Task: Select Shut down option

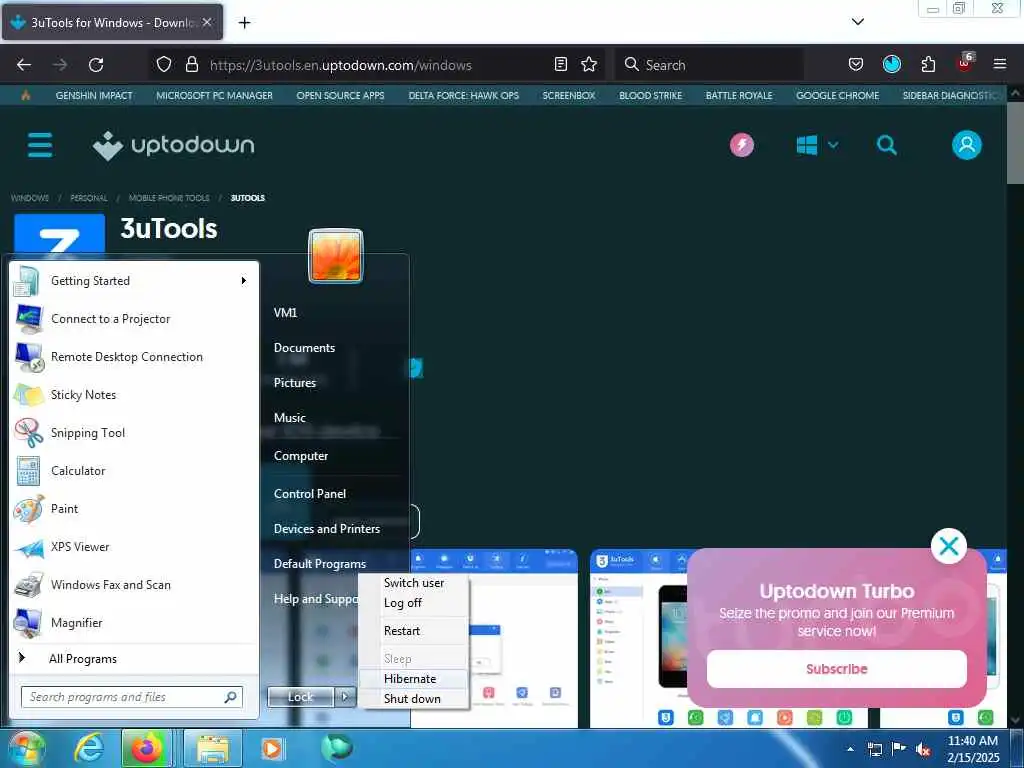Action: tap(413, 699)
